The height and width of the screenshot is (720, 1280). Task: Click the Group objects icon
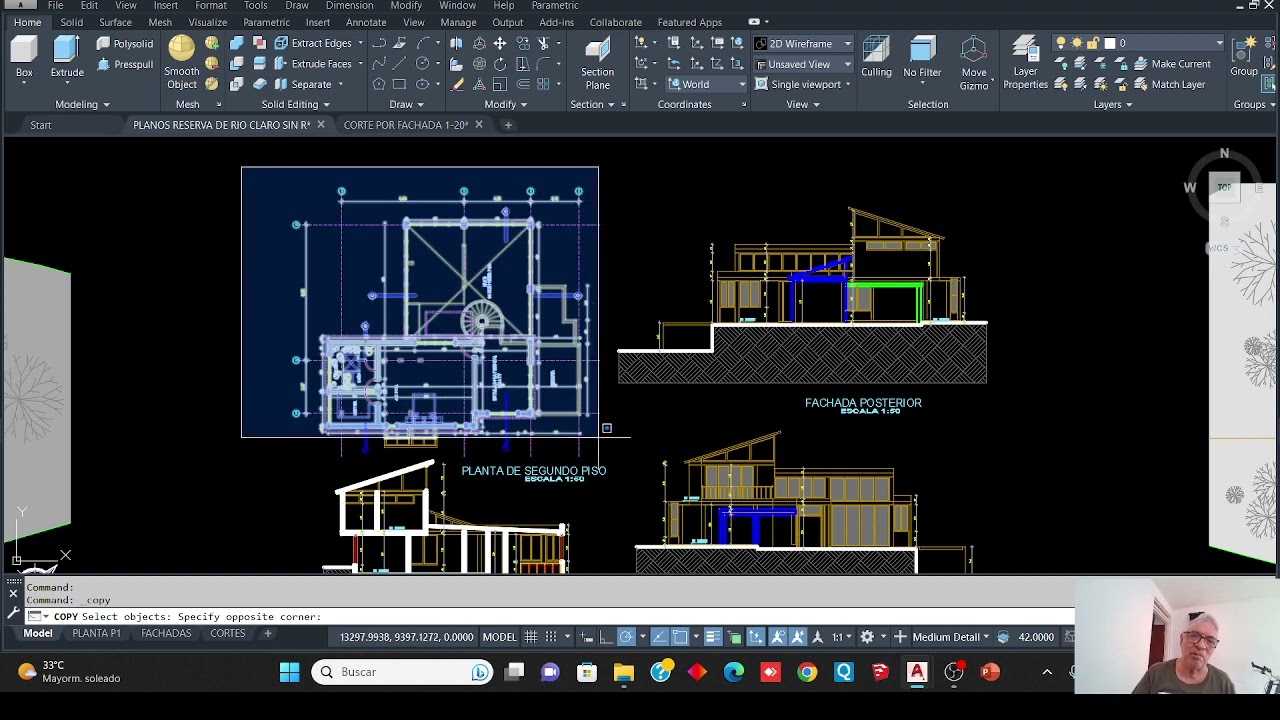1245,57
